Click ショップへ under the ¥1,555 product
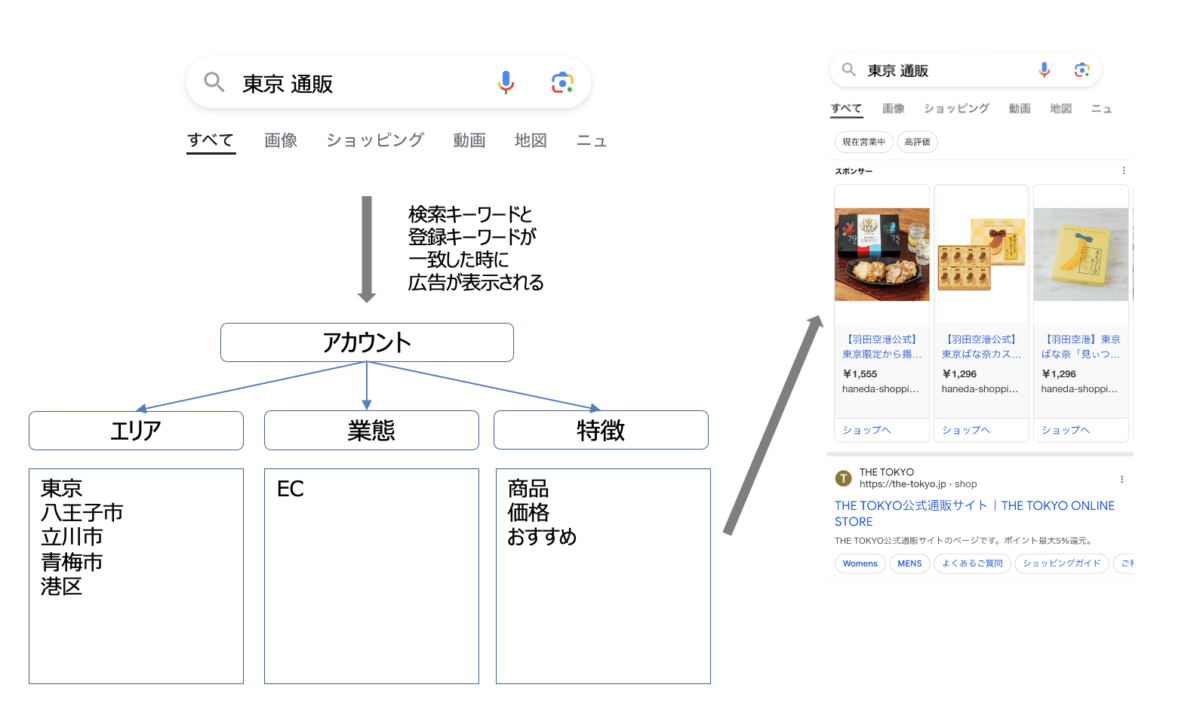The image size is (1200, 709). [866, 430]
